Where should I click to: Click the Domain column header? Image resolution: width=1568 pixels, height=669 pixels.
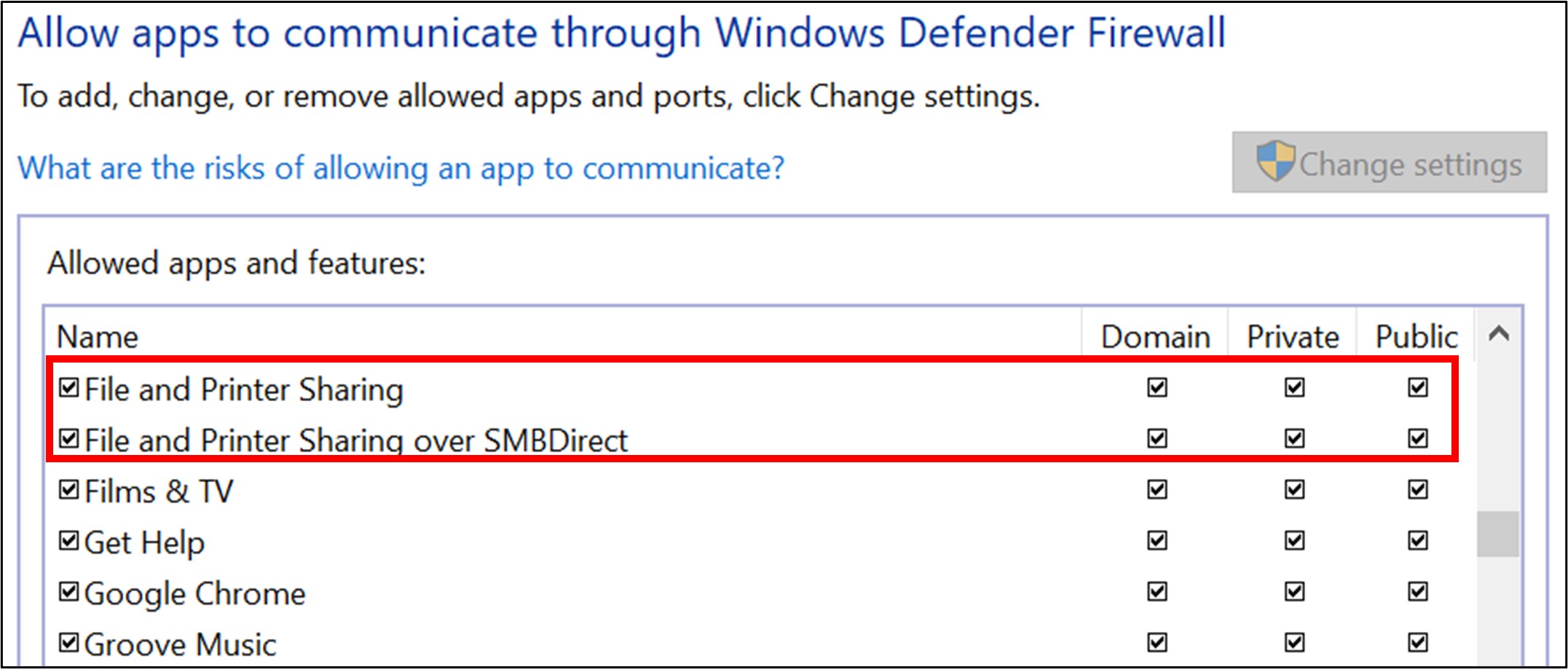point(1155,337)
